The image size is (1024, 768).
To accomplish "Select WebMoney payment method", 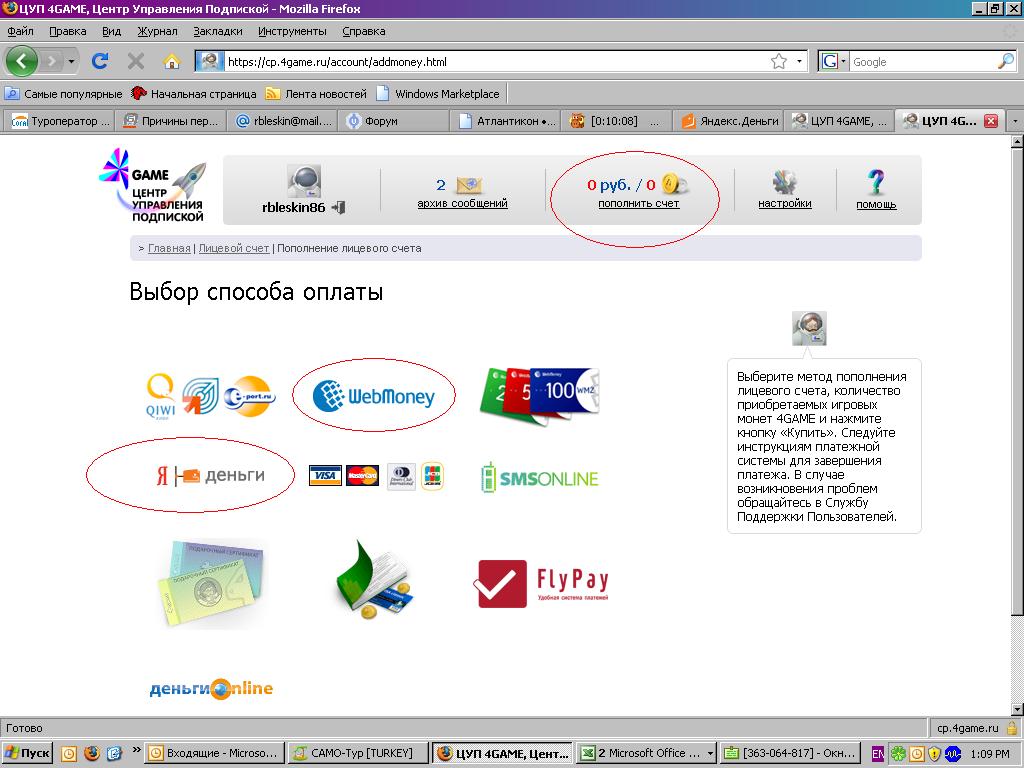I will tap(373, 397).
